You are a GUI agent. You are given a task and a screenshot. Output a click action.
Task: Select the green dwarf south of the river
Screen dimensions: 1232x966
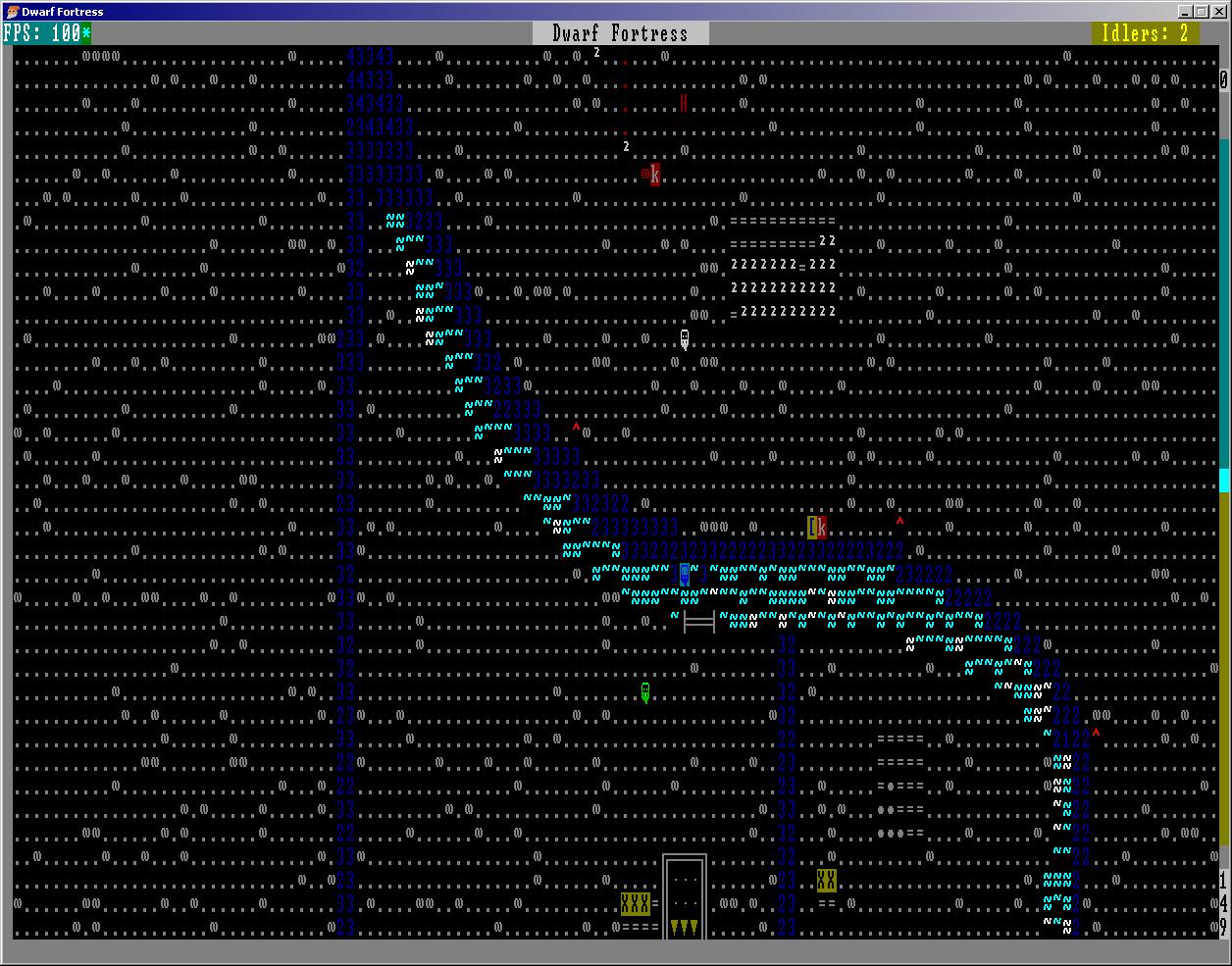645,692
